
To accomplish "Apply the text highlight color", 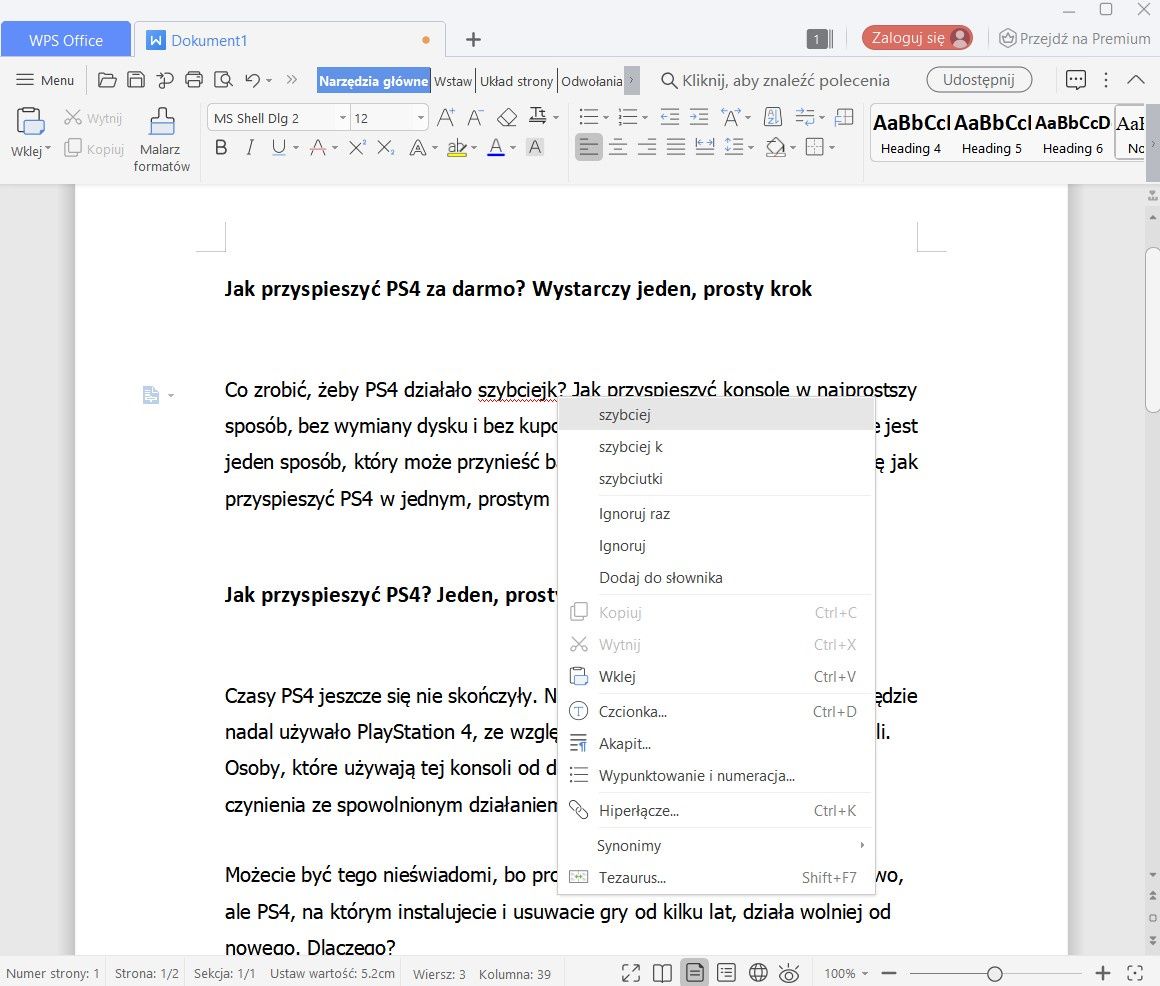I will [457, 148].
